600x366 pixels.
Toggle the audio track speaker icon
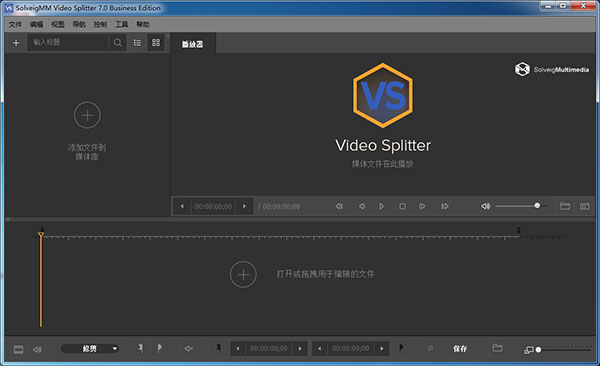point(38,349)
